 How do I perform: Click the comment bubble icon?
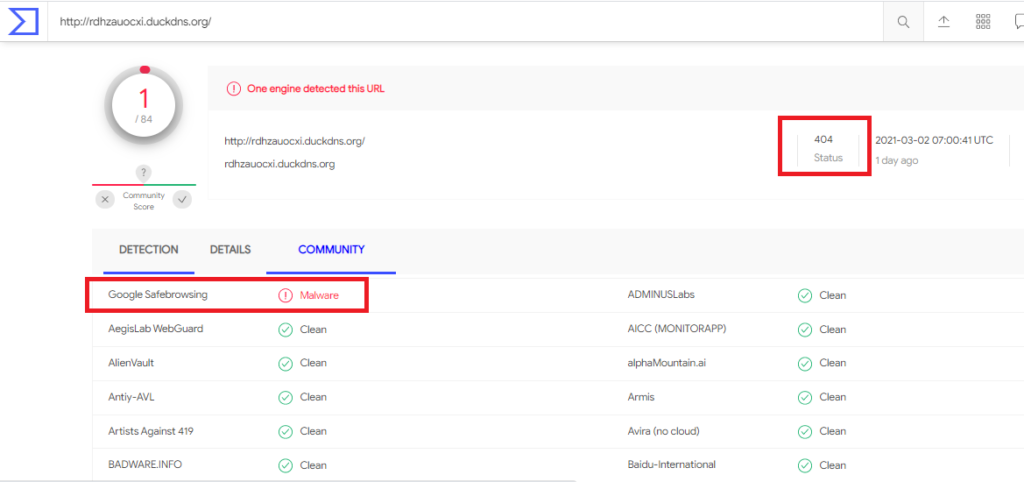pyautogui.click(x=1018, y=22)
